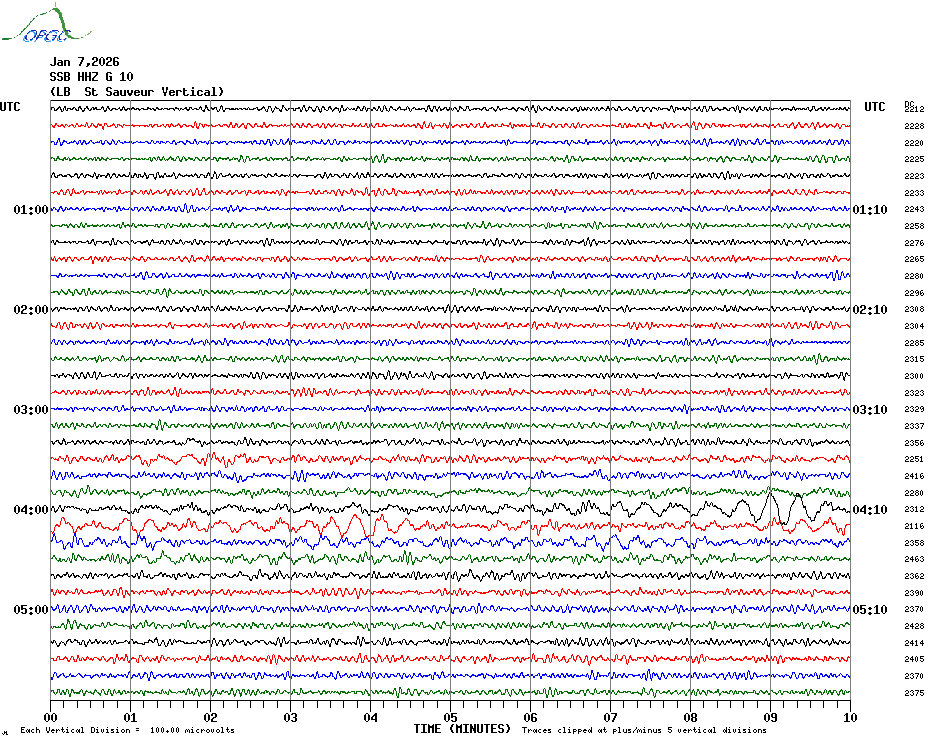Click the 01:00 time label on left

point(30,210)
